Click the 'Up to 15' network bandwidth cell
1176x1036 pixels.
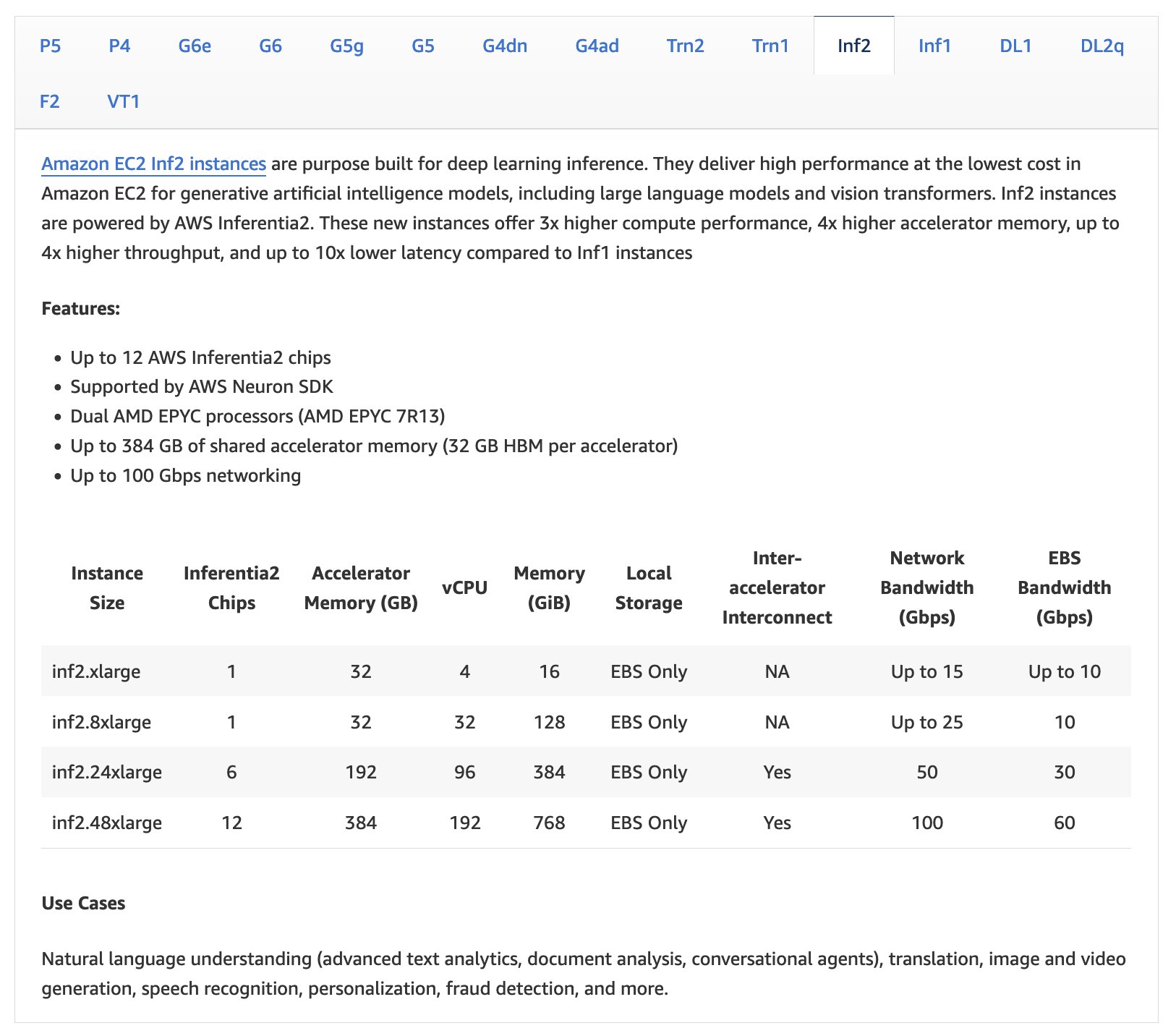(926, 671)
